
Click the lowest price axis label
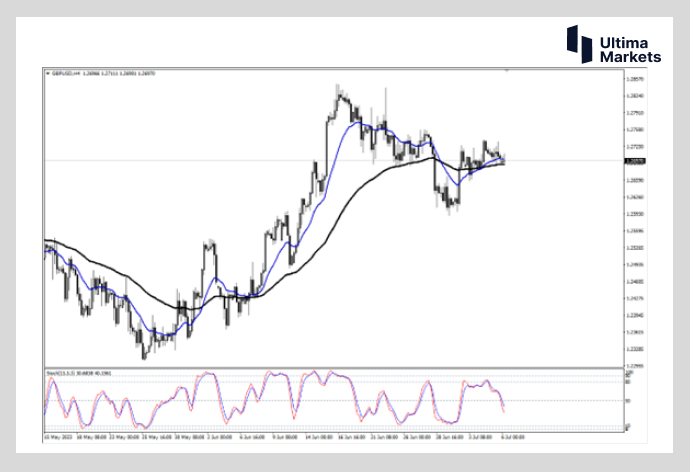click(634, 366)
